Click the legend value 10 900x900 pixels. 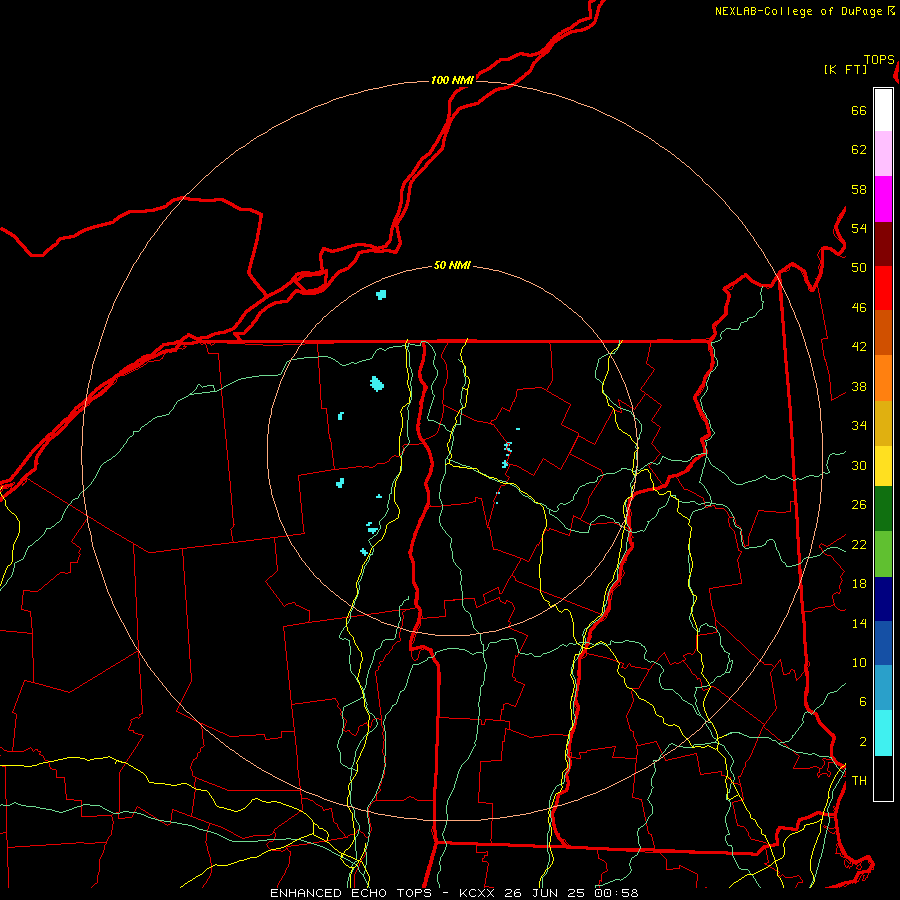click(x=859, y=663)
